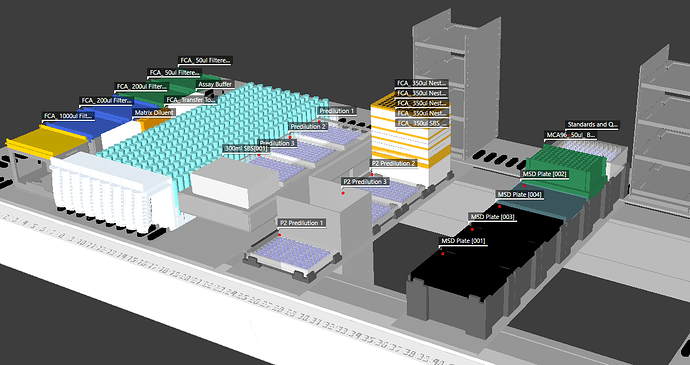
Task: Click the MCA96_50ul_B... tip box label
Action: pos(570,135)
